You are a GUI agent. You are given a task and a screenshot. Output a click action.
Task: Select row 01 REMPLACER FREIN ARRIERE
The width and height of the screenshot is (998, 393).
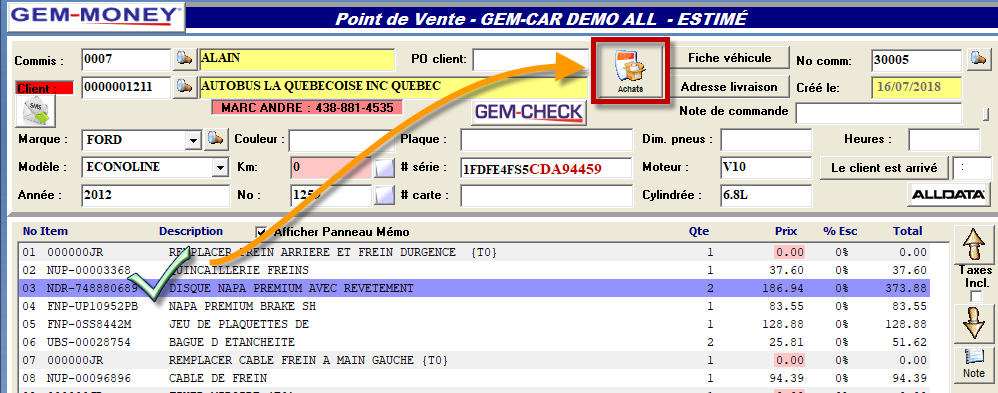[x=475, y=252]
